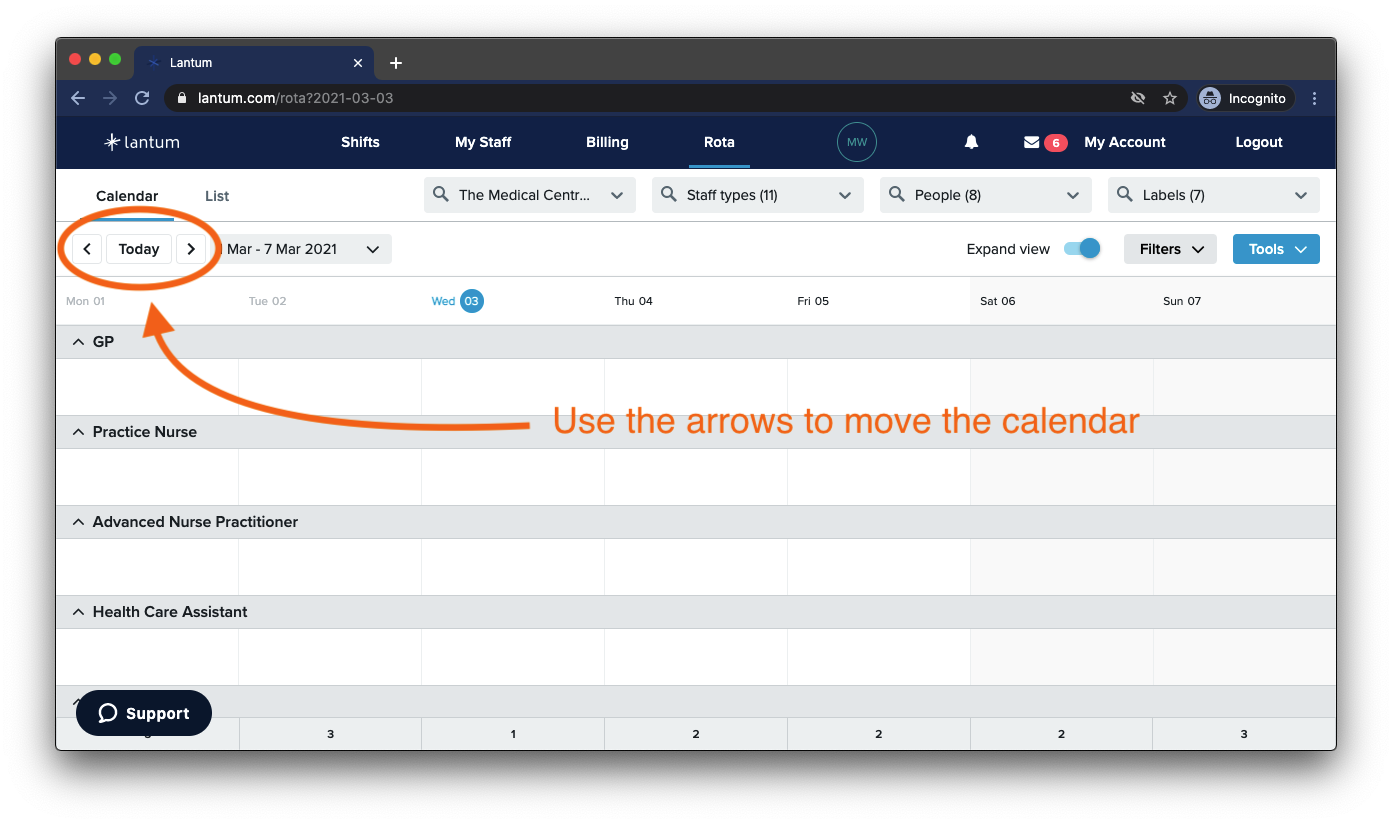
Task: Select the Rota nav item
Action: (x=719, y=142)
